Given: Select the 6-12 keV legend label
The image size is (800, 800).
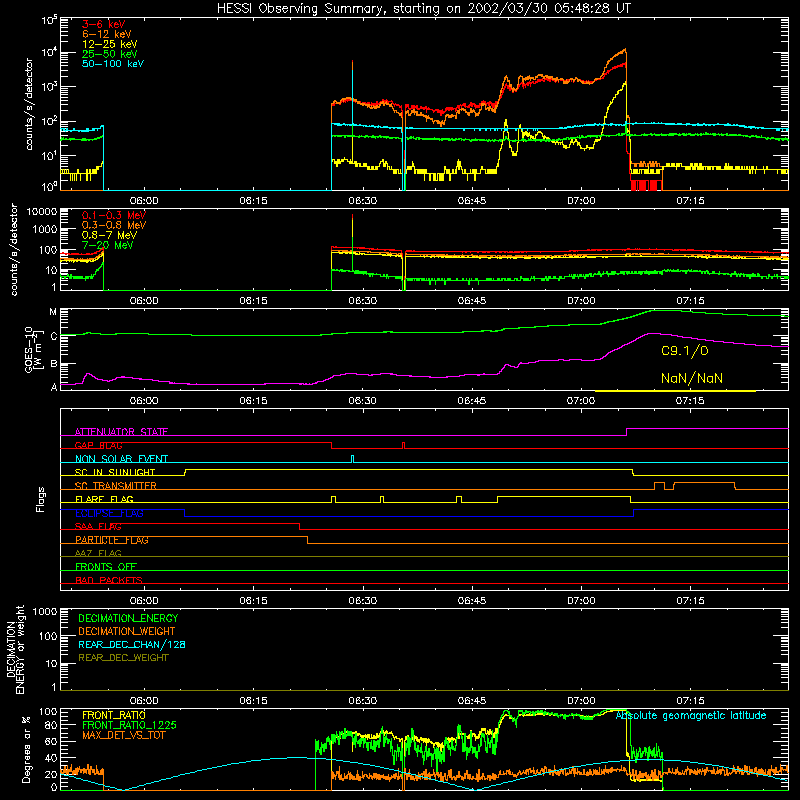Looking at the screenshot, I should [107, 34].
